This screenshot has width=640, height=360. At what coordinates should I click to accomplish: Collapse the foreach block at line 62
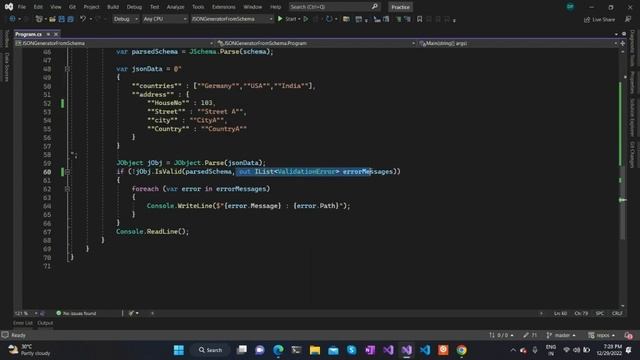[x=67, y=189]
